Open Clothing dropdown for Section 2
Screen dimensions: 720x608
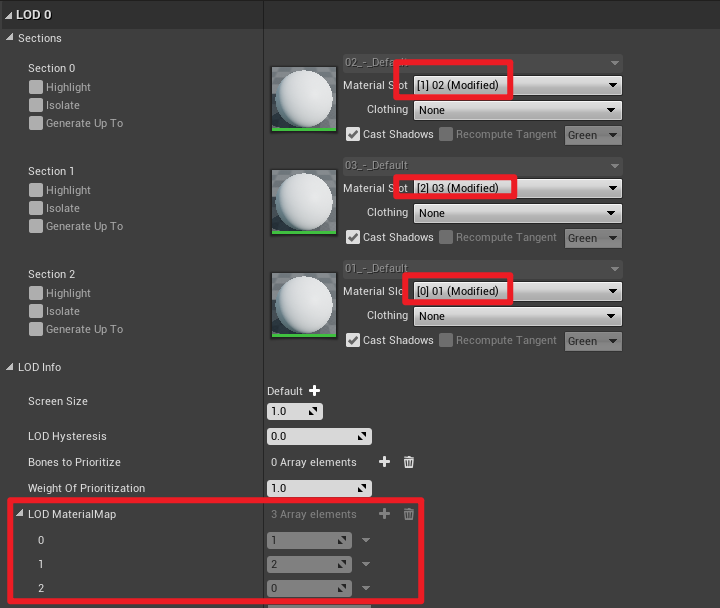coord(518,316)
